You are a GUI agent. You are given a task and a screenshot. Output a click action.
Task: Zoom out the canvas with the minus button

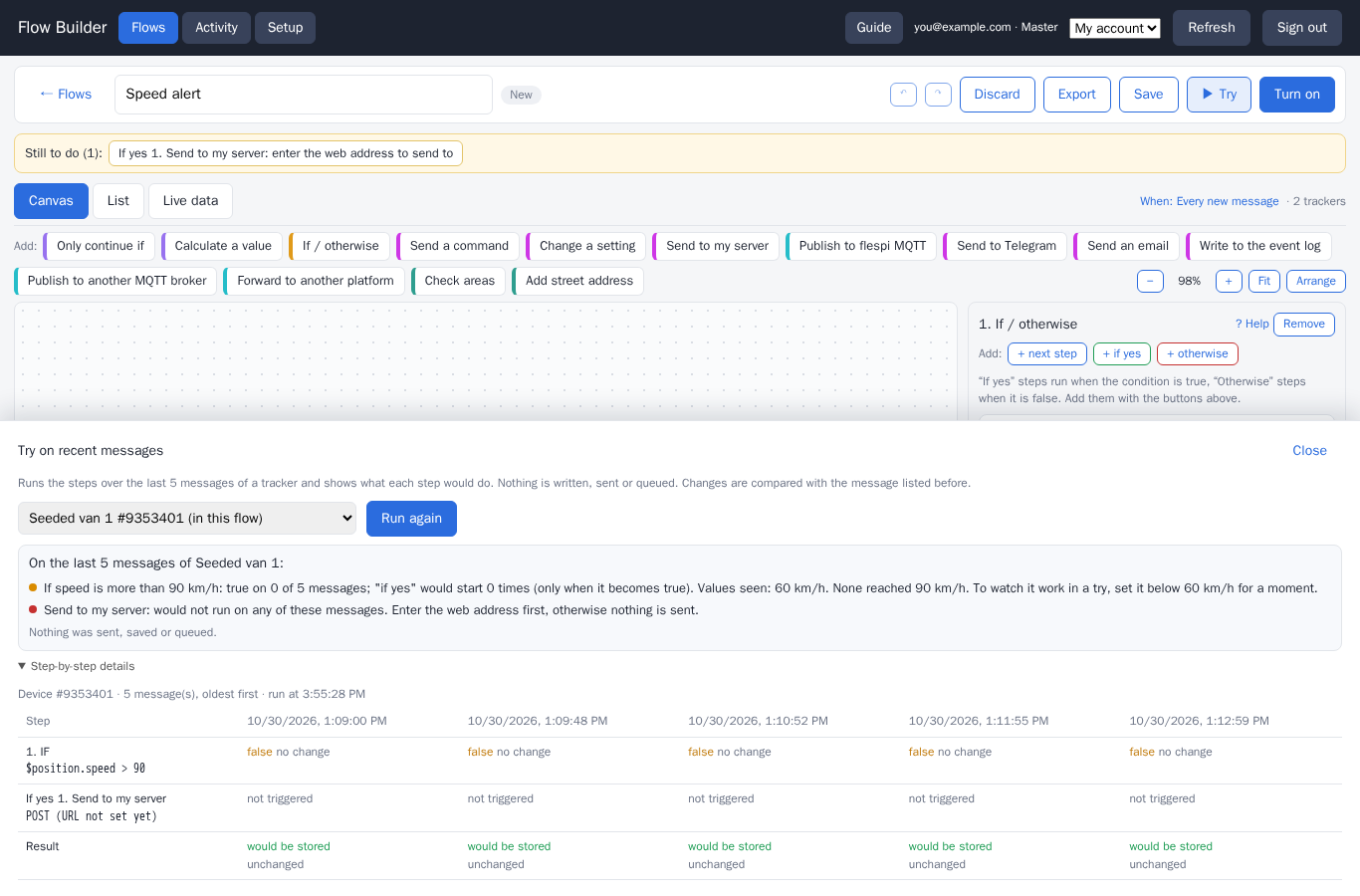pos(1150,281)
